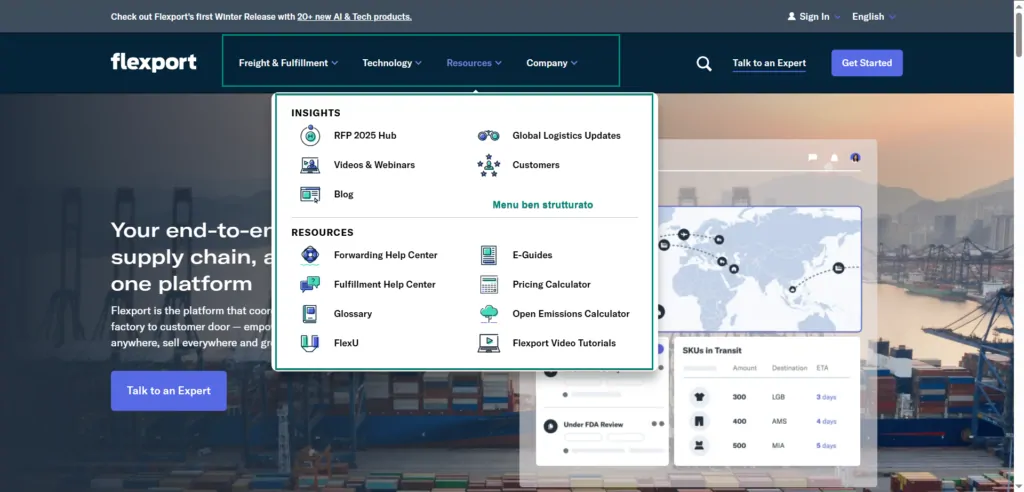Click the Videos & Webinars icon

(310, 165)
